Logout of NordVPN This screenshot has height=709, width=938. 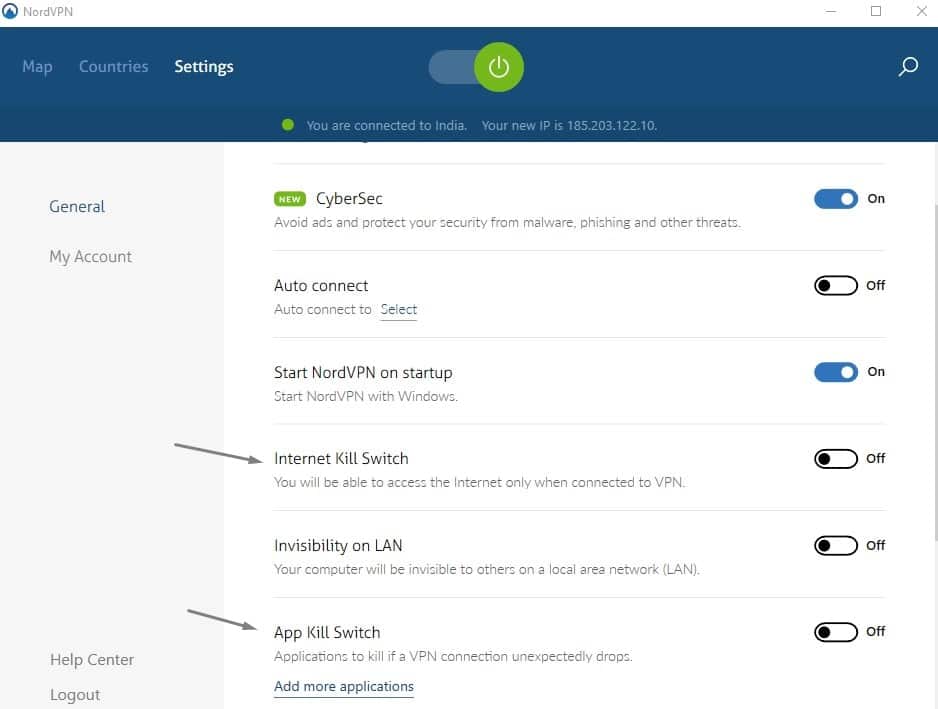click(x=75, y=694)
